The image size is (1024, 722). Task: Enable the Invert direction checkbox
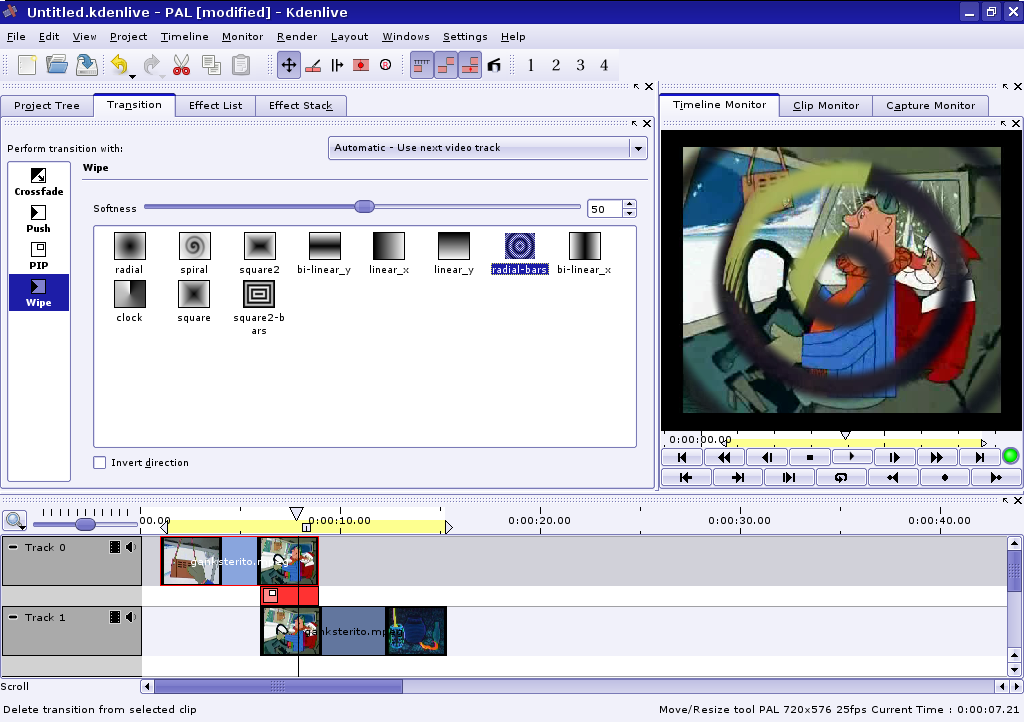click(100, 463)
